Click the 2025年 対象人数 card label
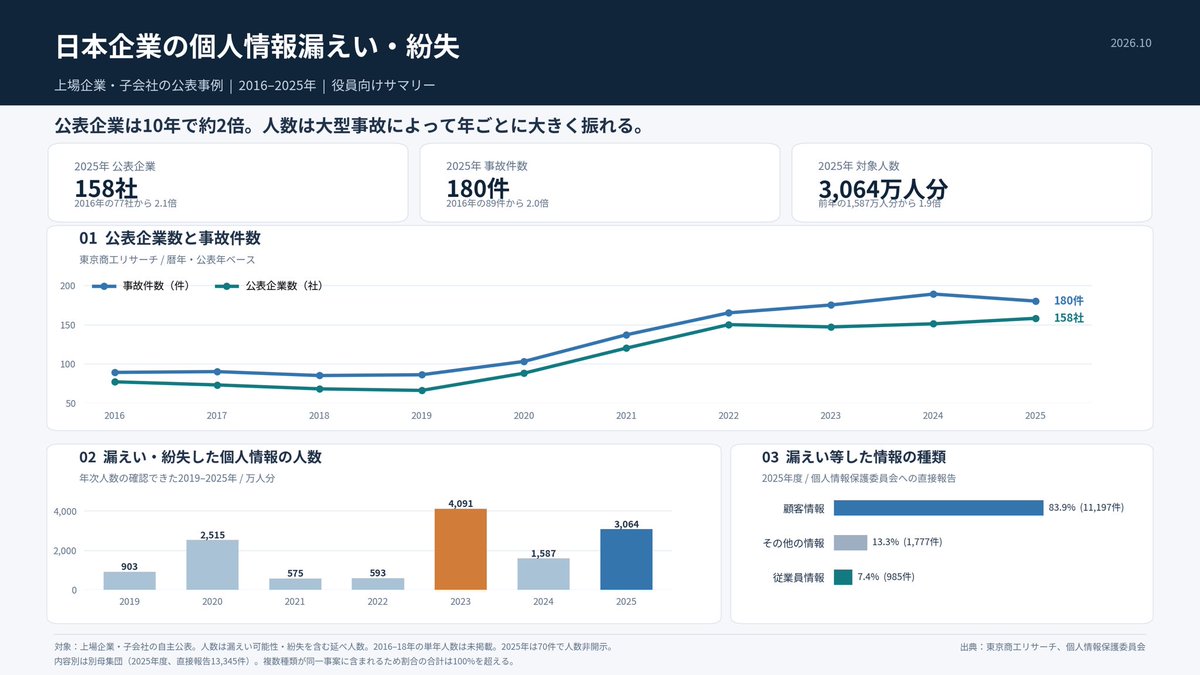This screenshot has height=675, width=1200. click(x=859, y=166)
